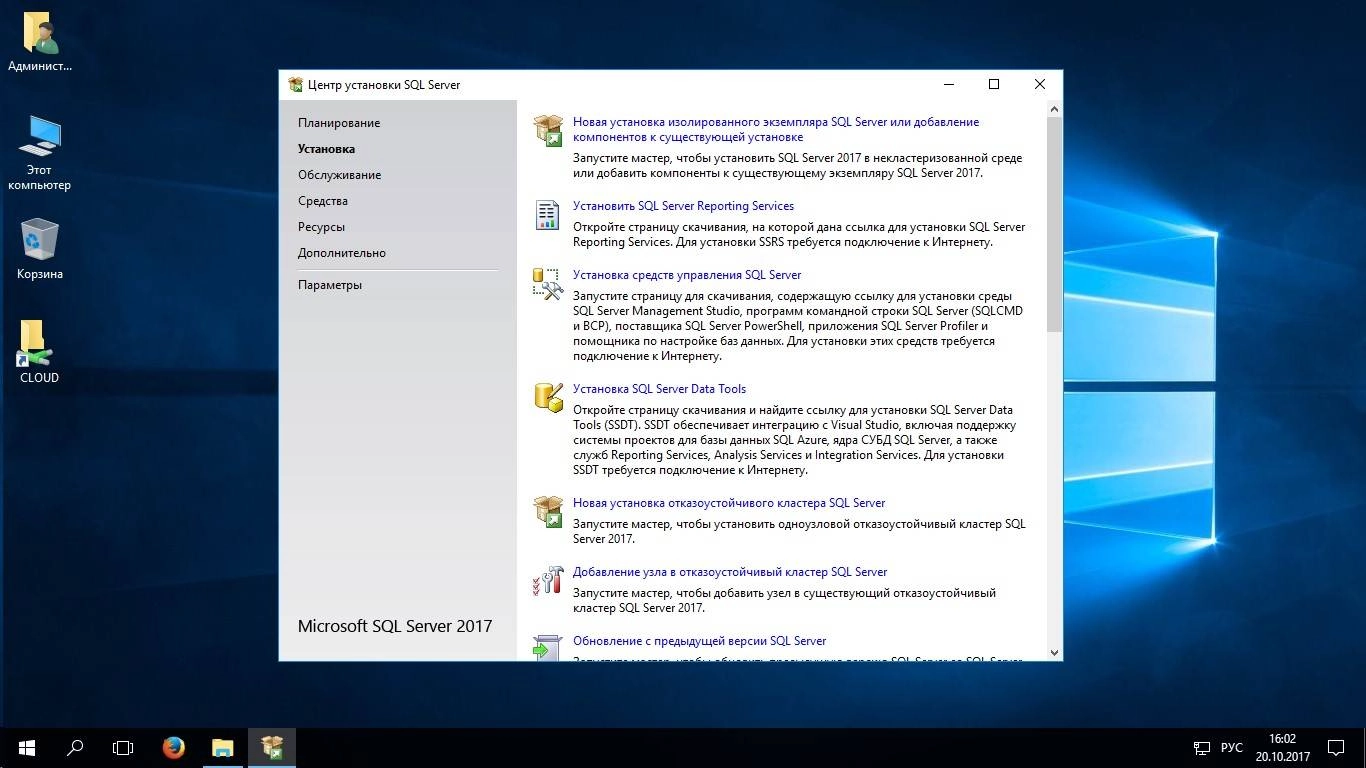1366x768 pixels.
Task: Click the scrollbar up arrow
Action: (x=1054, y=108)
